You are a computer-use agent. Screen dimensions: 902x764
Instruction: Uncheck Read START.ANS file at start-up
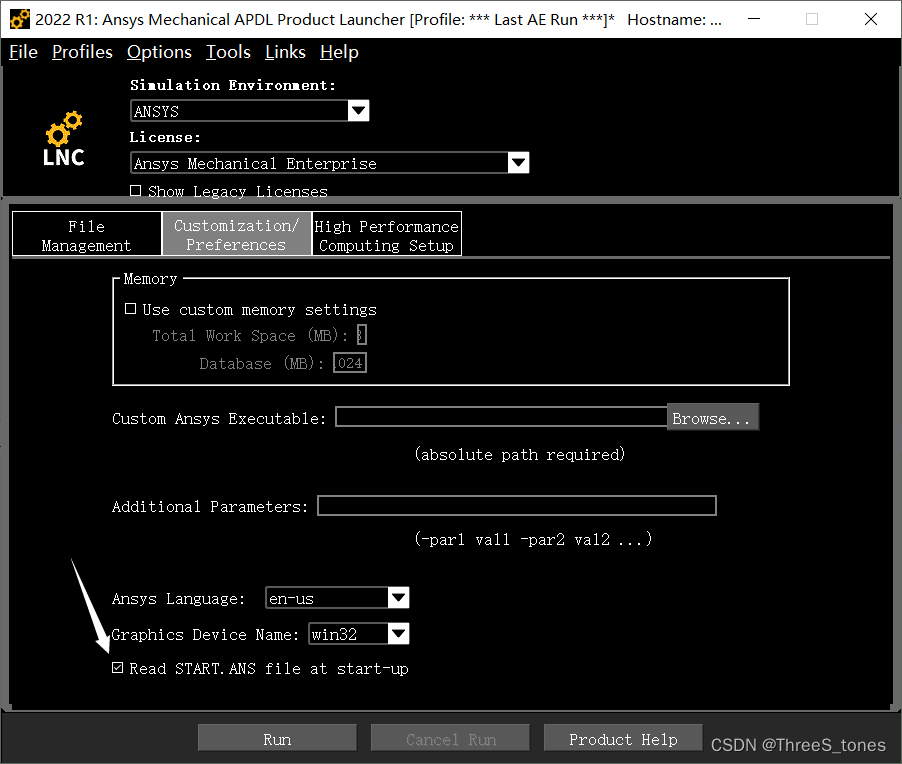[117, 668]
